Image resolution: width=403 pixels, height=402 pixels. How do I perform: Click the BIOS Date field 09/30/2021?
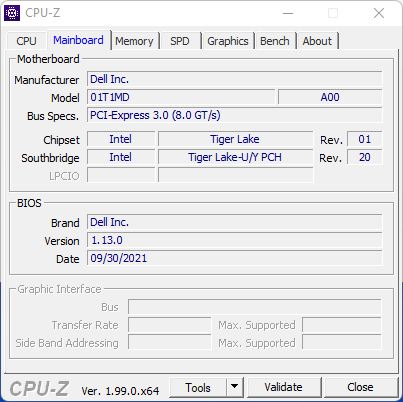[235, 258]
